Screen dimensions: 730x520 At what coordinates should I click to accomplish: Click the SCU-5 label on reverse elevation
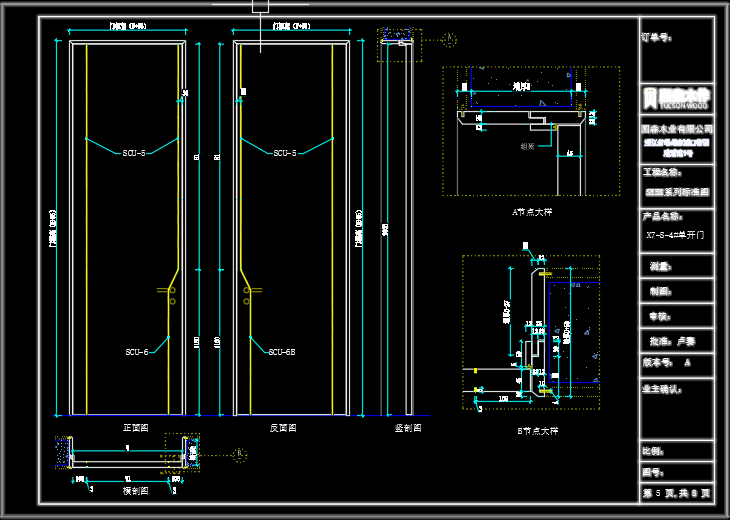pos(284,153)
